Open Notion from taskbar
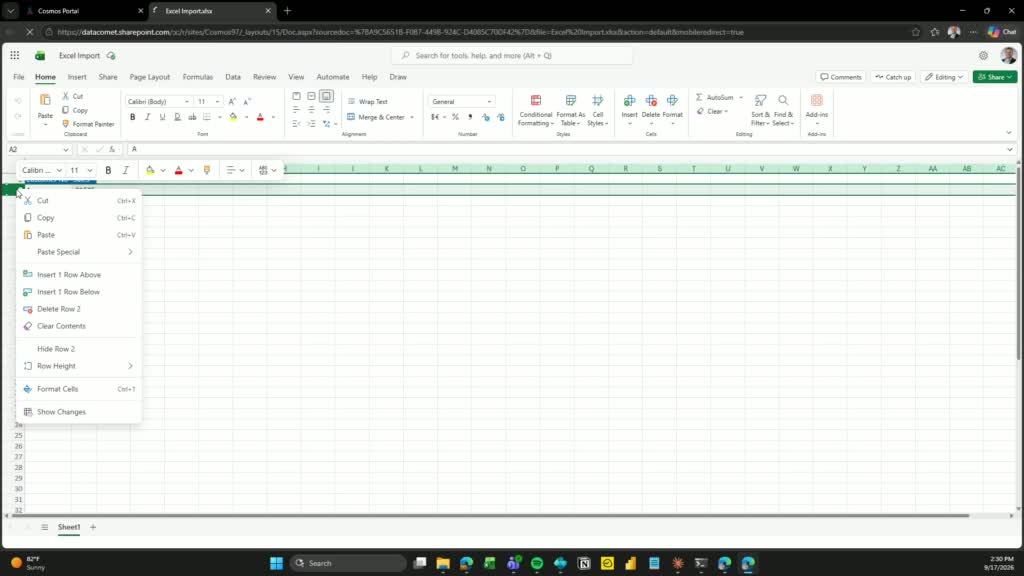Viewport: 1024px width, 576px height. [584, 563]
